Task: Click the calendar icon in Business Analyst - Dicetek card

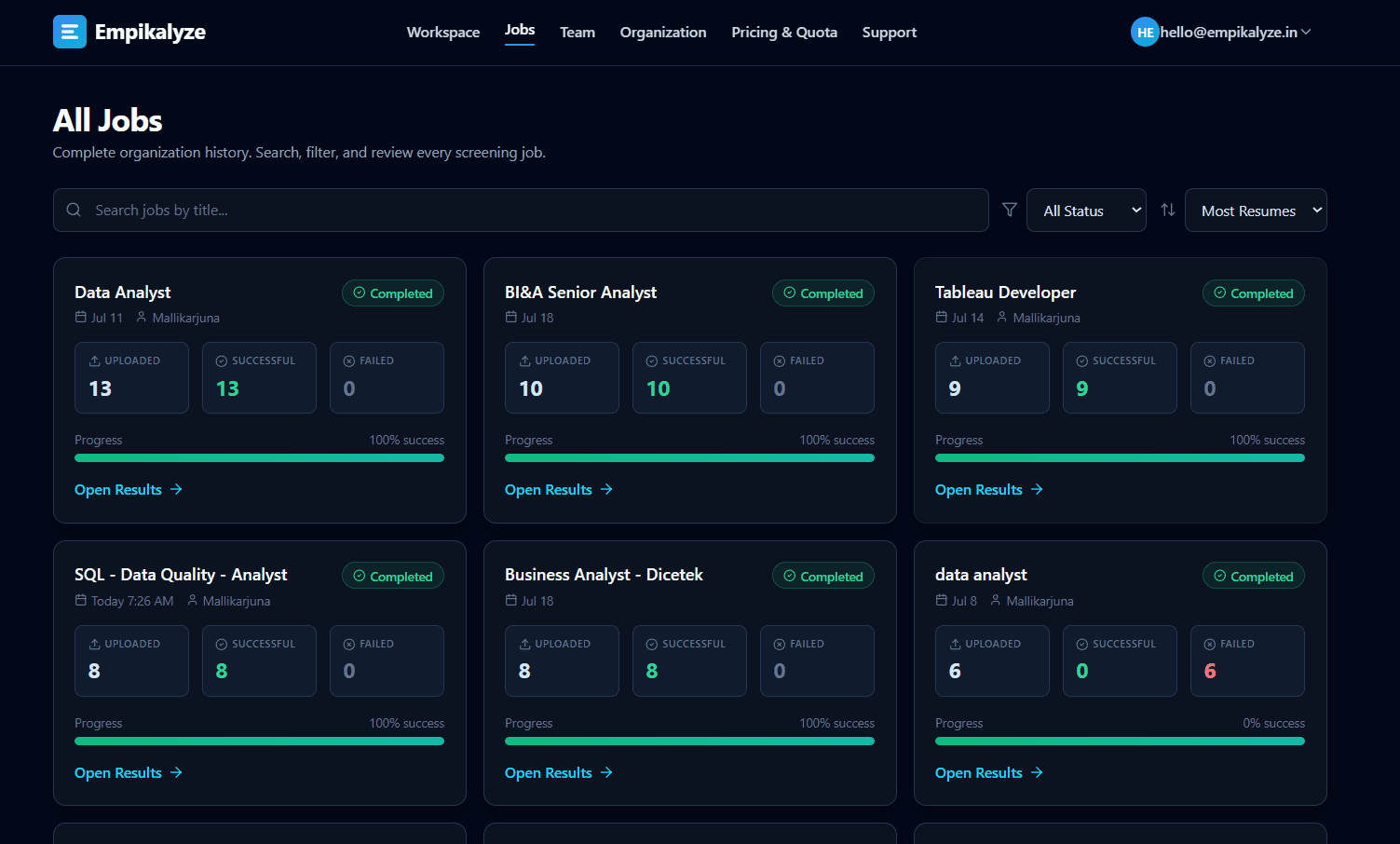Action: pyautogui.click(x=511, y=601)
